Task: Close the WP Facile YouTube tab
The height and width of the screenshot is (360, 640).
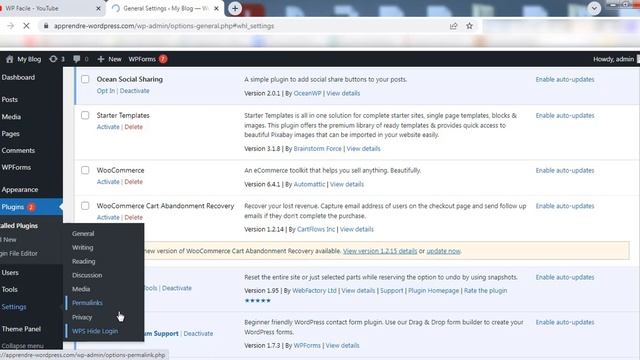Action: pos(98,8)
